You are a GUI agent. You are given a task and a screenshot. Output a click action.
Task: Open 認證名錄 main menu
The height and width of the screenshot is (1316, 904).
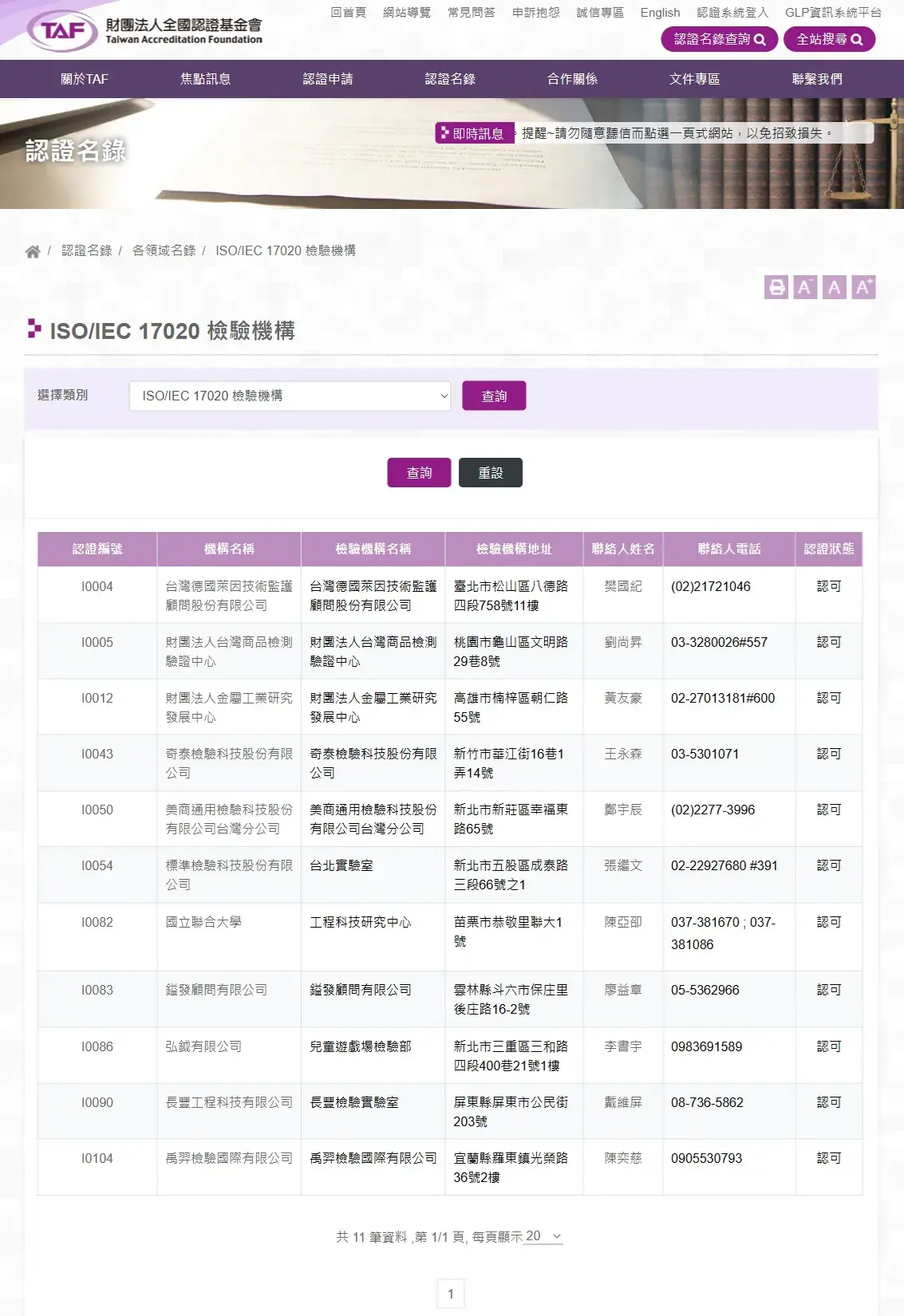point(450,79)
